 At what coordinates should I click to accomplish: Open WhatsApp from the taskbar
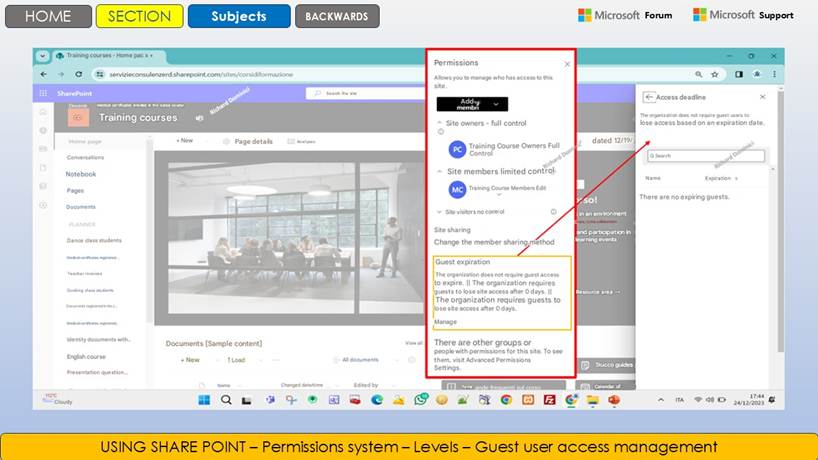pos(421,400)
